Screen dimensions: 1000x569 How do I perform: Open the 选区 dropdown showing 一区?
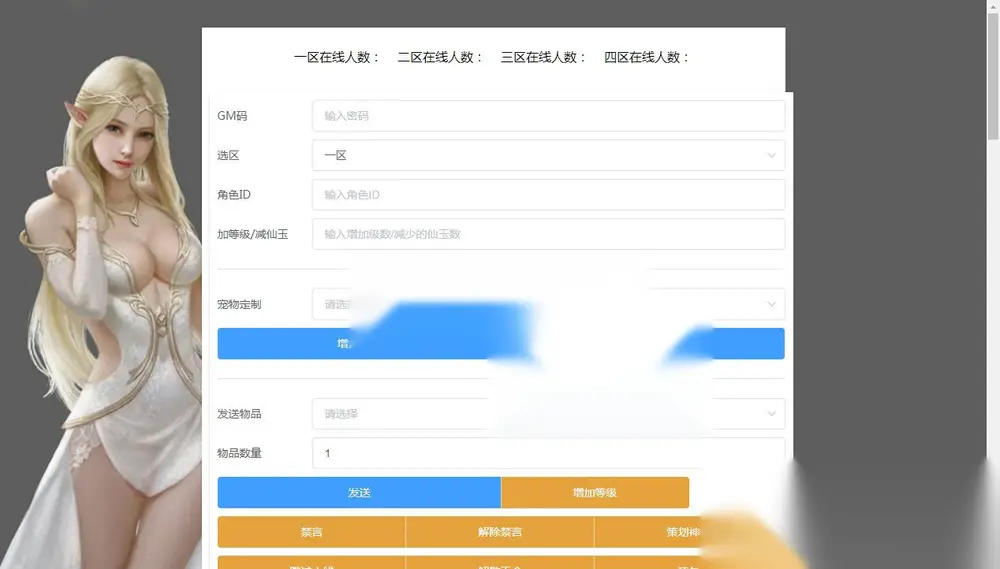pyautogui.click(x=548, y=156)
